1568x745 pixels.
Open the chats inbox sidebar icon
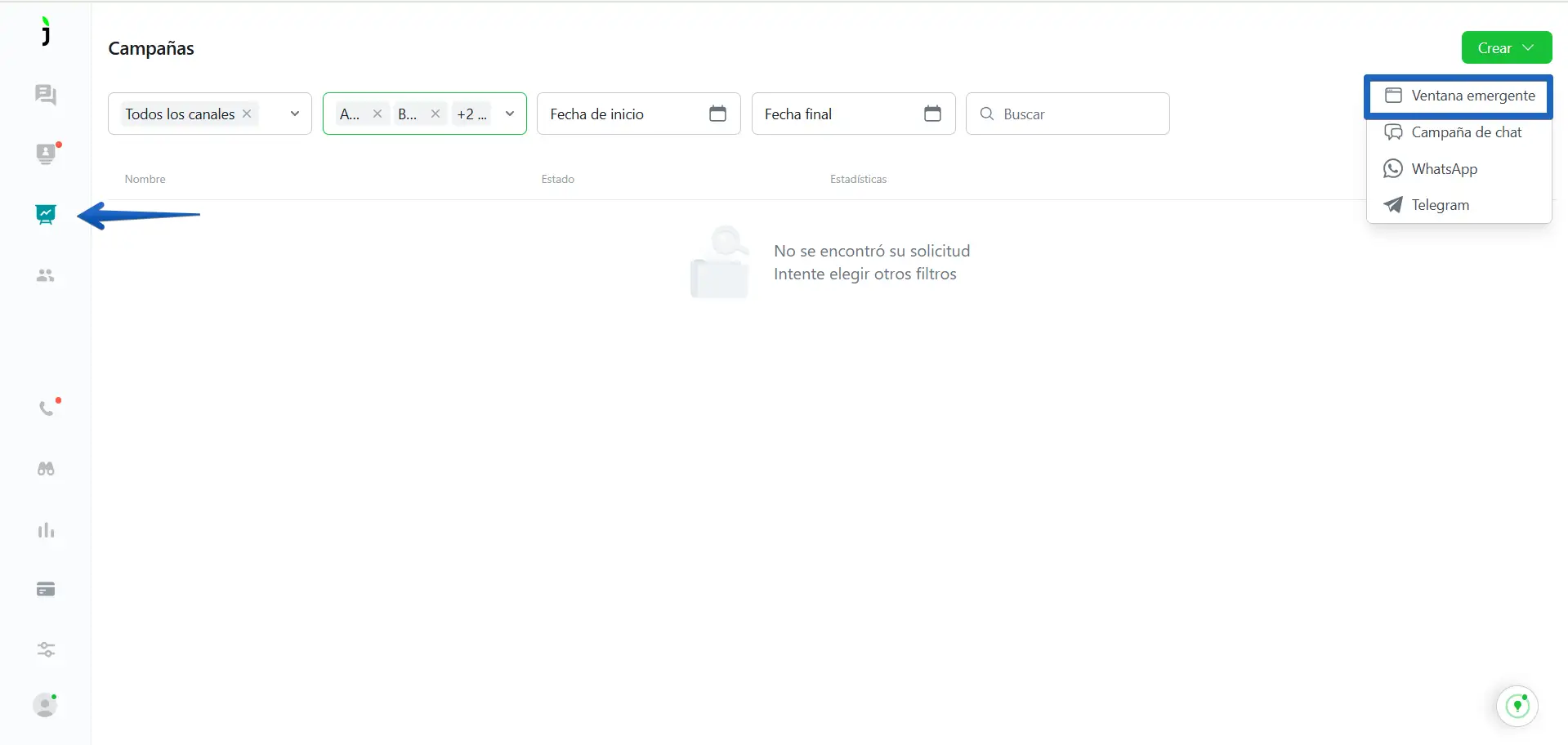[46, 95]
